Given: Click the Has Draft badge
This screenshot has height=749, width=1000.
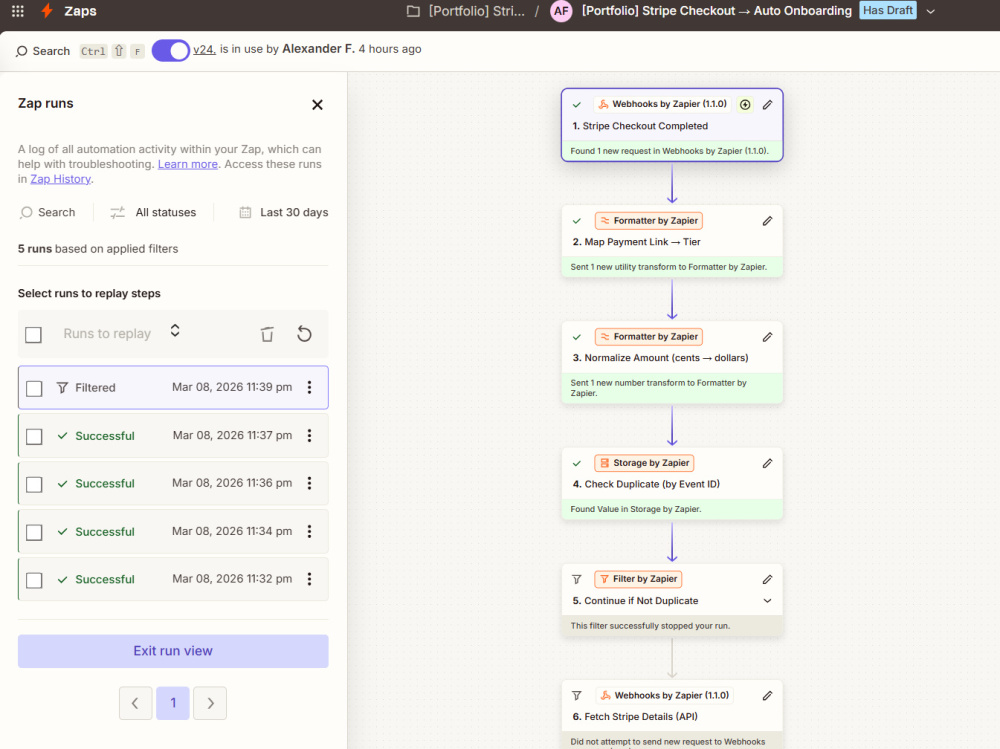Looking at the screenshot, I should coord(888,10).
